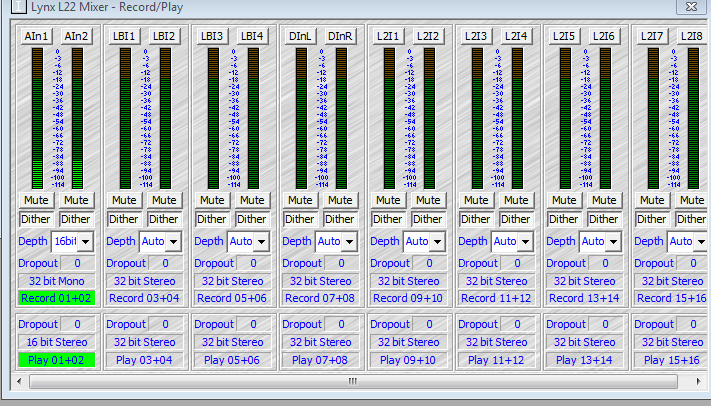Viewport: 711px width, 406px height.
Task: Click the LBI1 level meter
Action: [x=125, y=118]
